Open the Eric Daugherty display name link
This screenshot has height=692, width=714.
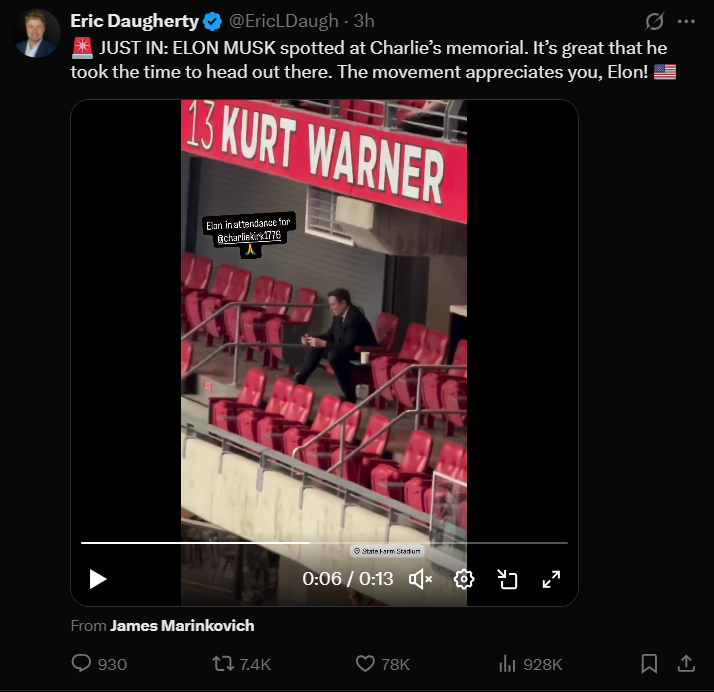click(x=134, y=21)
